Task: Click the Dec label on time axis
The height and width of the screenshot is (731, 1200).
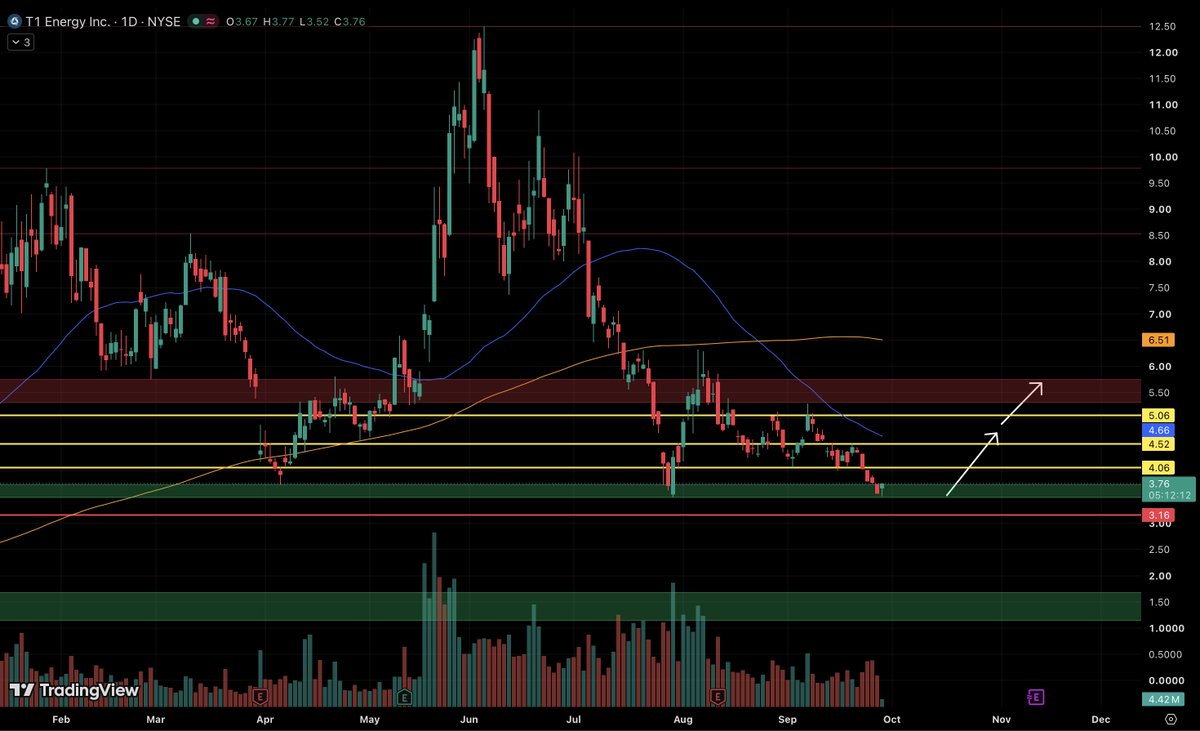Action: [x=1101, y=719]
